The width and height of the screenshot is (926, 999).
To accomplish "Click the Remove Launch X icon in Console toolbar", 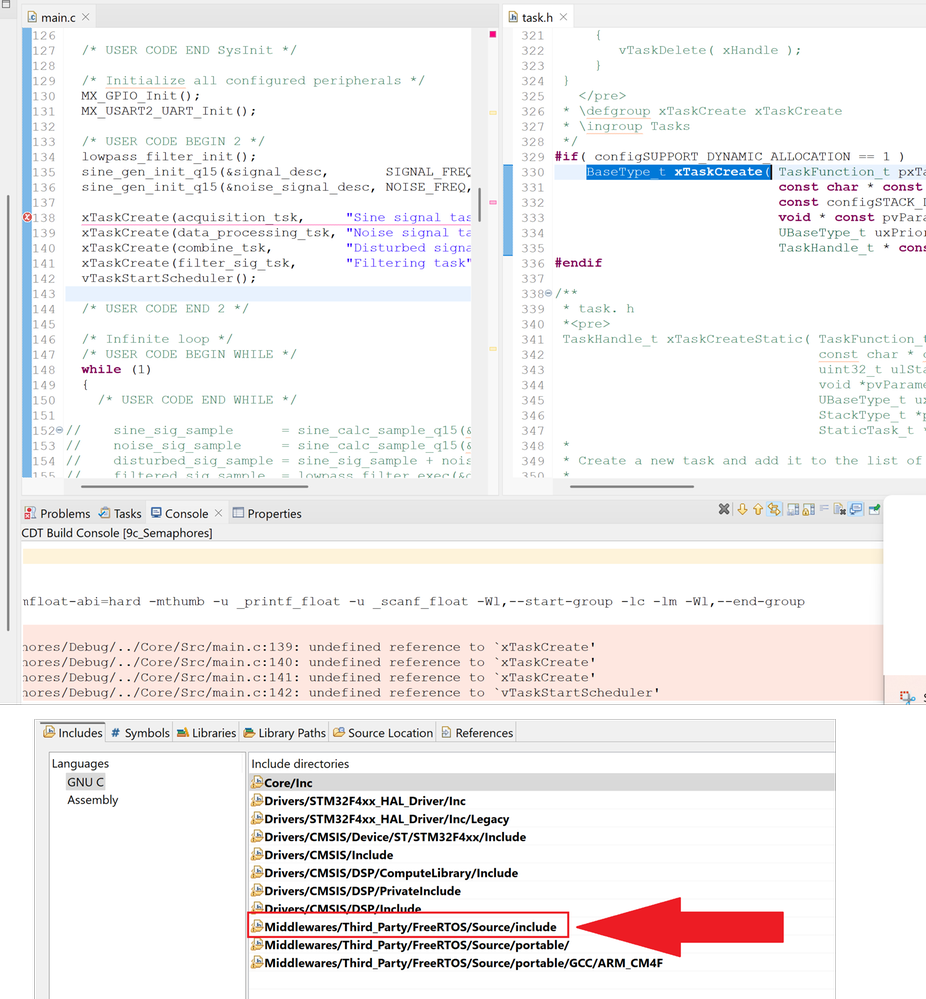I will coord(723,509).
